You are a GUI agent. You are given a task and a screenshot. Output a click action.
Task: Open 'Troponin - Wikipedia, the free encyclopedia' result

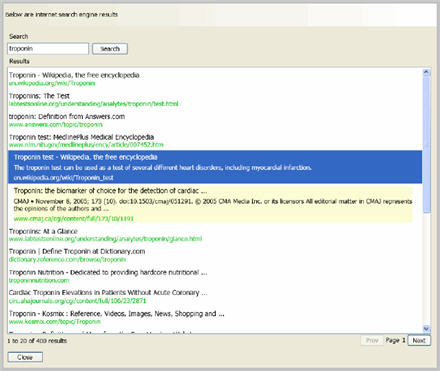(74, 75)
